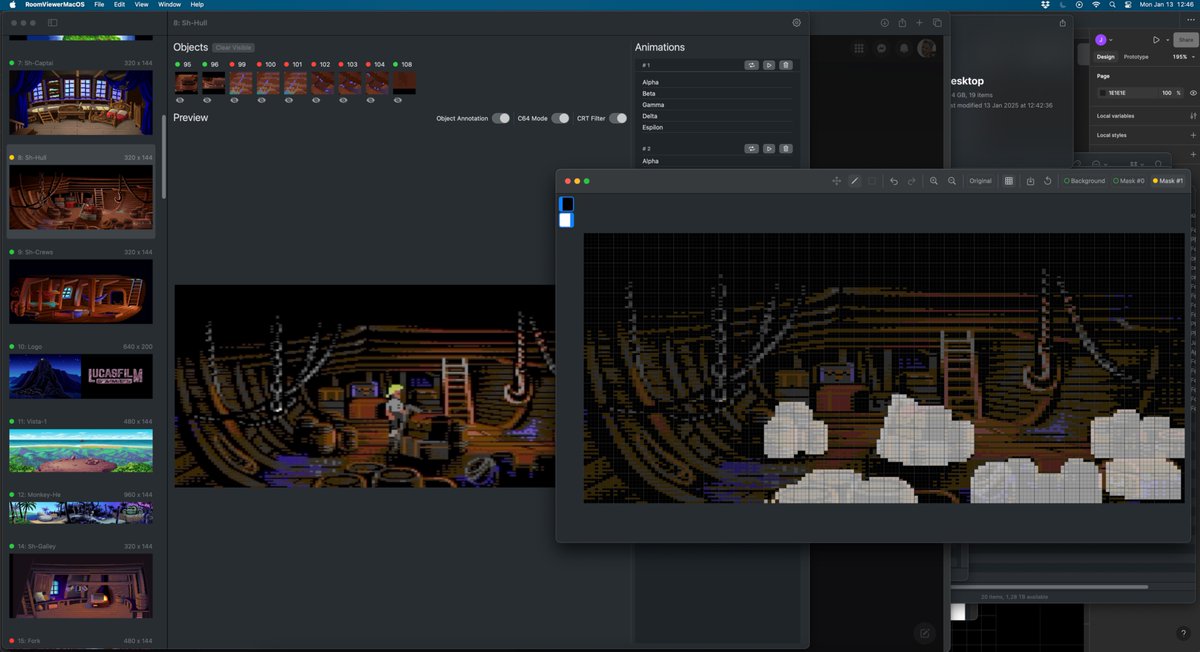Delete animation #2 with trash icon

tap(786, 148)
